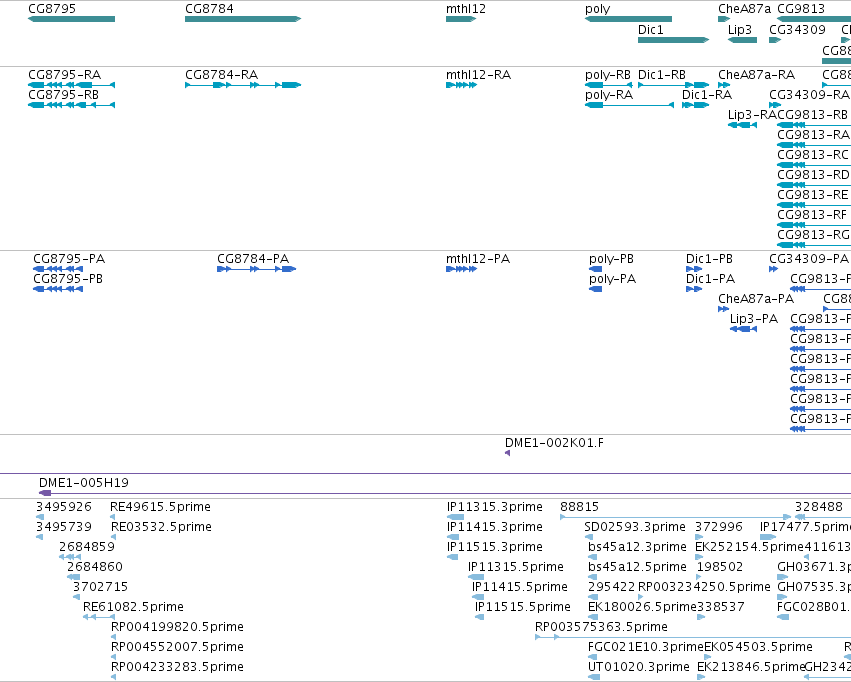This screenshot has width=851, height=682.
Task: Select the DME1-002K01.F feature label
Action: tap(554, 443)
